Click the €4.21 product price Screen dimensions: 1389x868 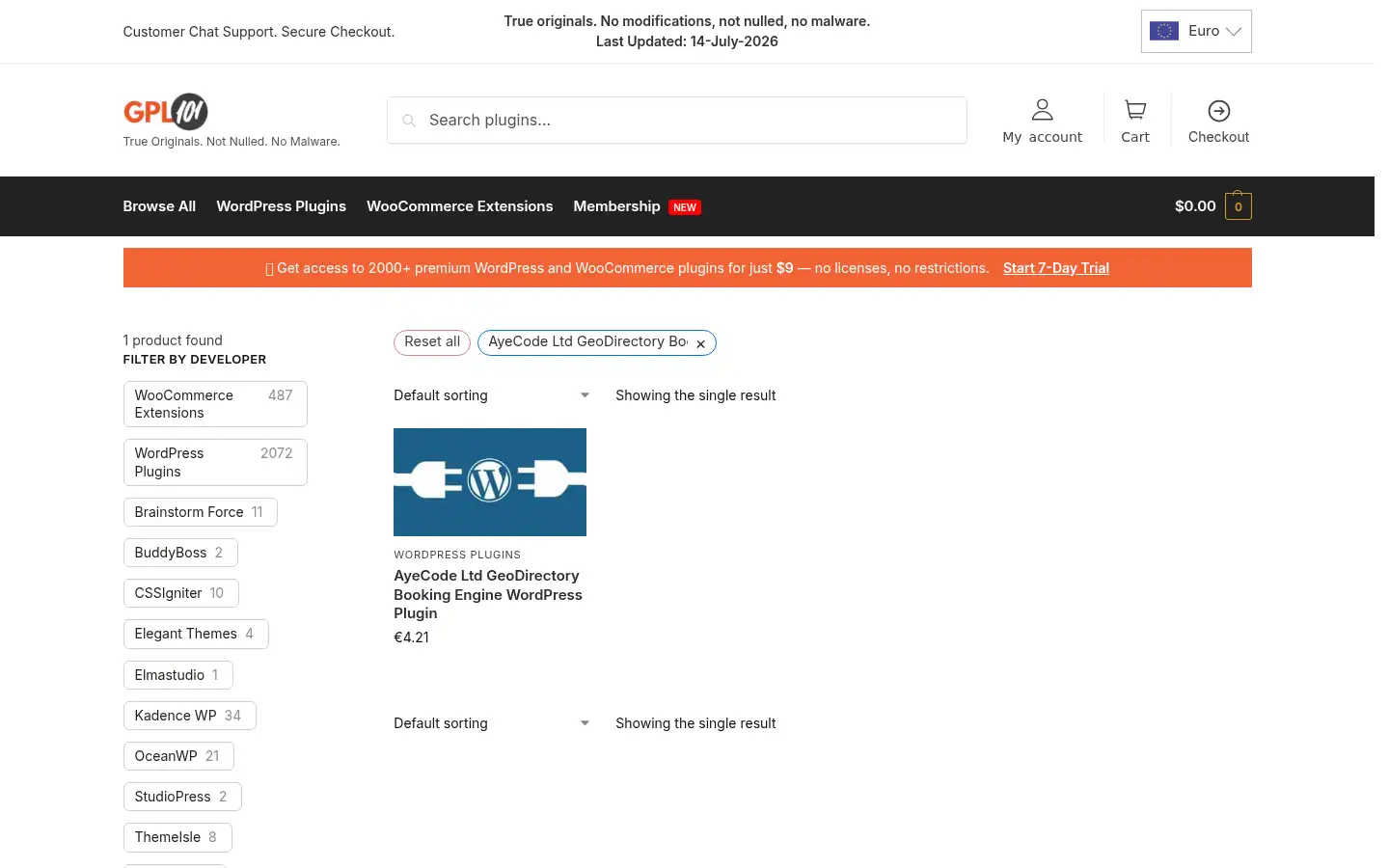(x=412, y=637)
